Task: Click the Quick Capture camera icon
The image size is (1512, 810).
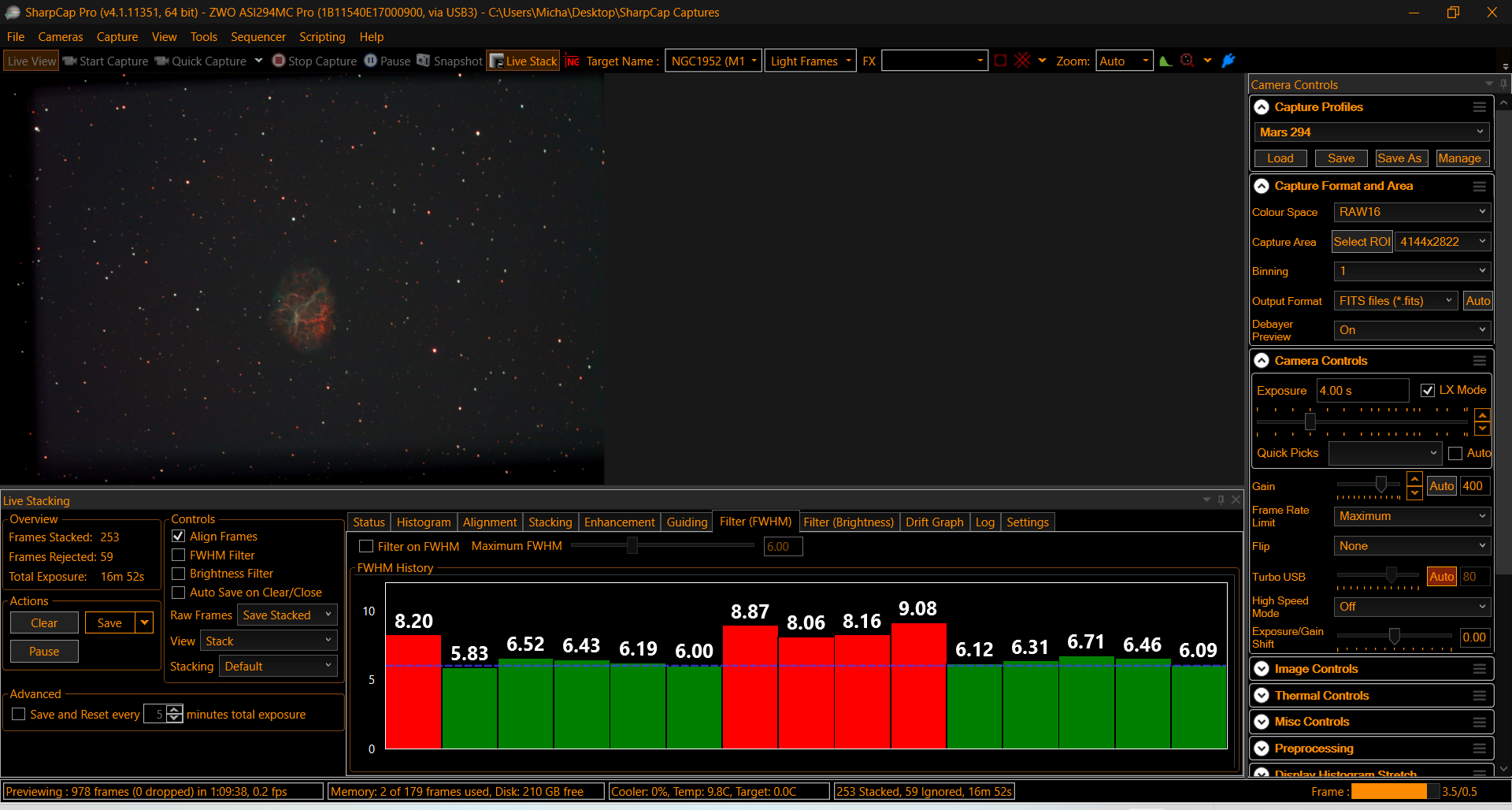Action: (161, 61)
